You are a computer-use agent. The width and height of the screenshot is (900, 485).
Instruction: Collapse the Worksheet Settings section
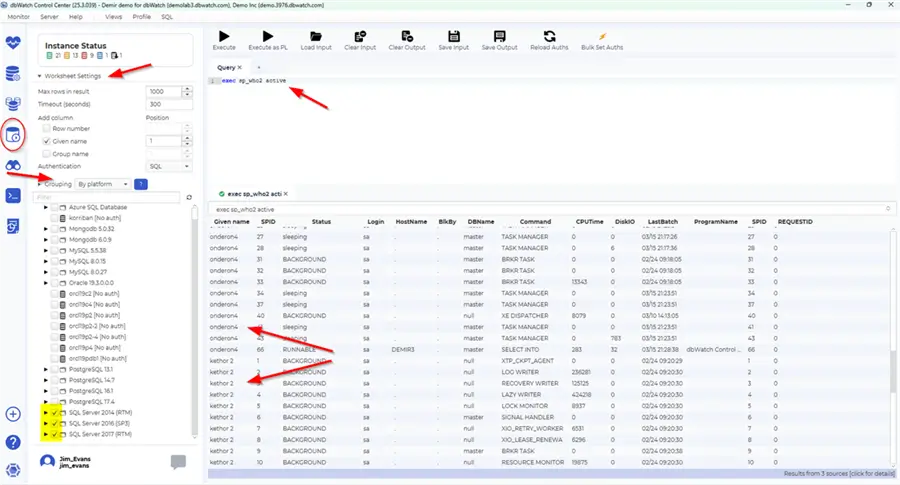point(40,76)
